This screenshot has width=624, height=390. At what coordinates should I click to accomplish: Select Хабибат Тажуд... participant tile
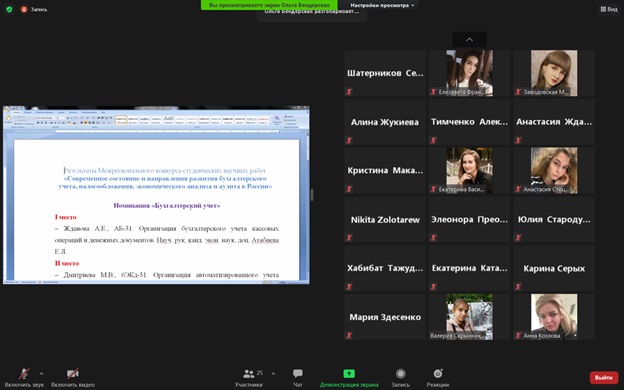(x=385, y=268)
